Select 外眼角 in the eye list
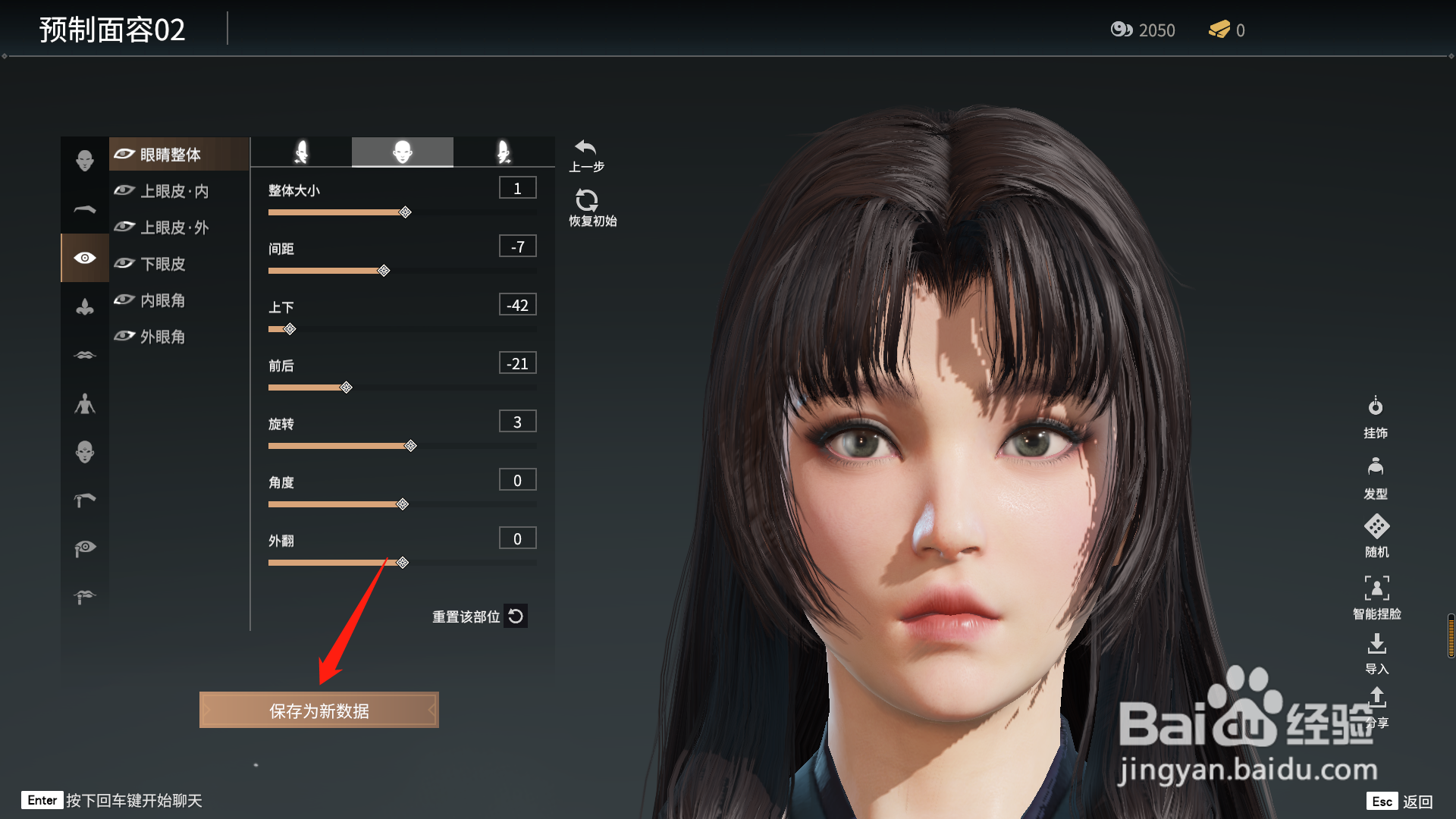The image size is (1456, 819). coord(162,337)
